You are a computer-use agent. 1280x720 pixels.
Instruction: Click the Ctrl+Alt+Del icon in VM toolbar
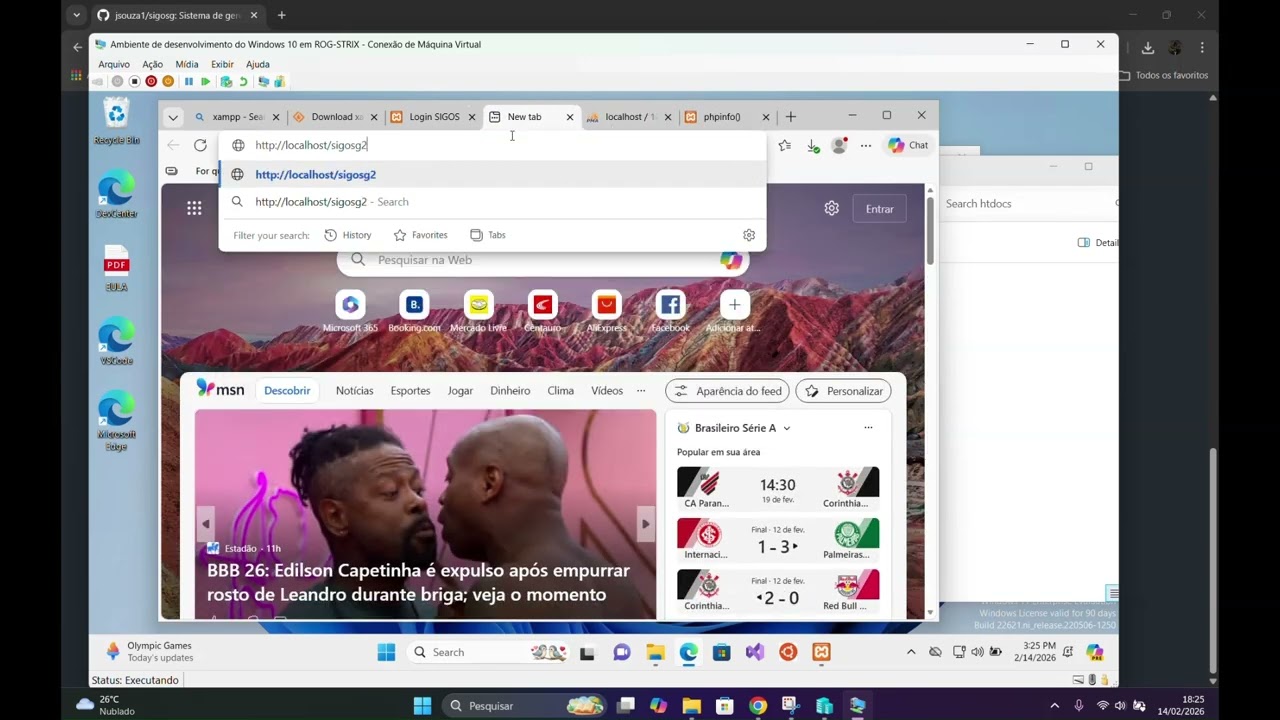pos(98,82)
